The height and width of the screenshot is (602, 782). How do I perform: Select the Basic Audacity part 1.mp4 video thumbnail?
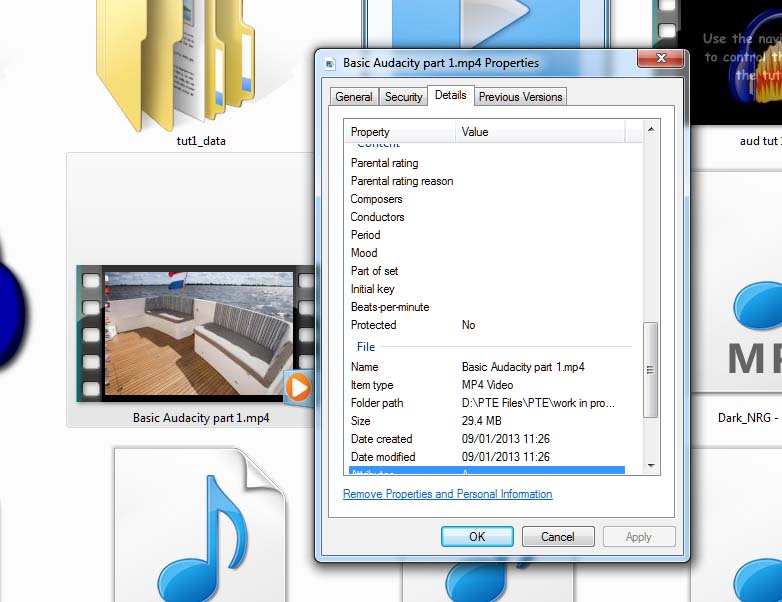coord(190,333)
